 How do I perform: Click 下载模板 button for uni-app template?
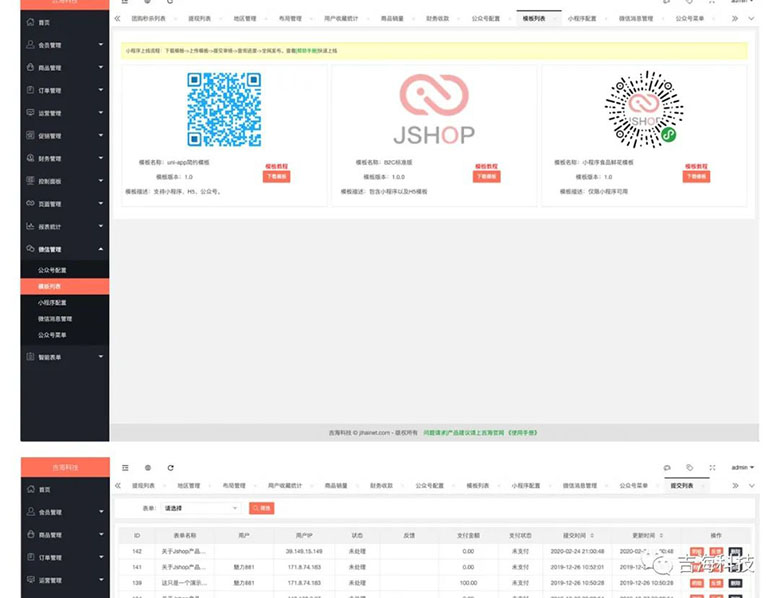click(x=277, y=177)
